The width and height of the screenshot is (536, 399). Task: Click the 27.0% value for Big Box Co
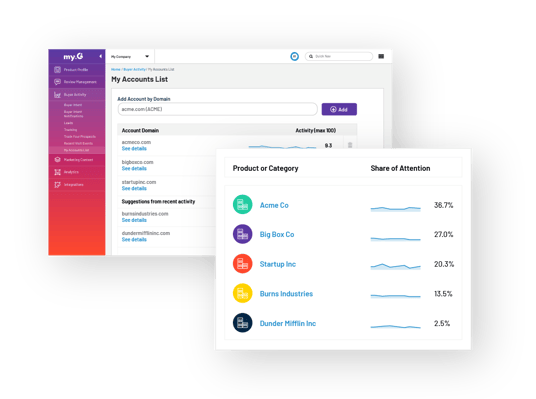pyautogui.click(x=443, y=235)
